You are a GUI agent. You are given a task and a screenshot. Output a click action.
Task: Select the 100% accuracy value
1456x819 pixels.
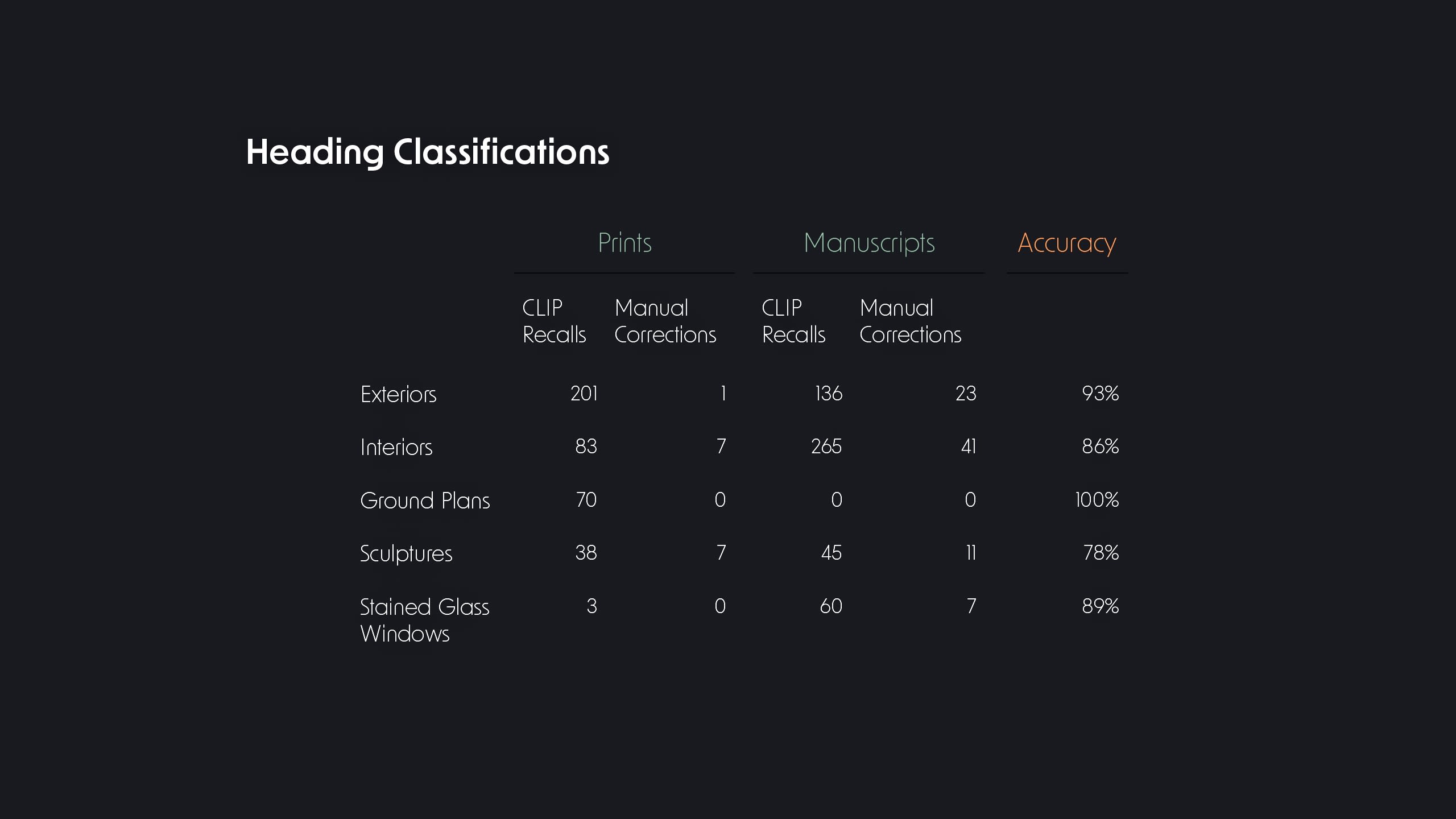click(x=1097, y=500)
